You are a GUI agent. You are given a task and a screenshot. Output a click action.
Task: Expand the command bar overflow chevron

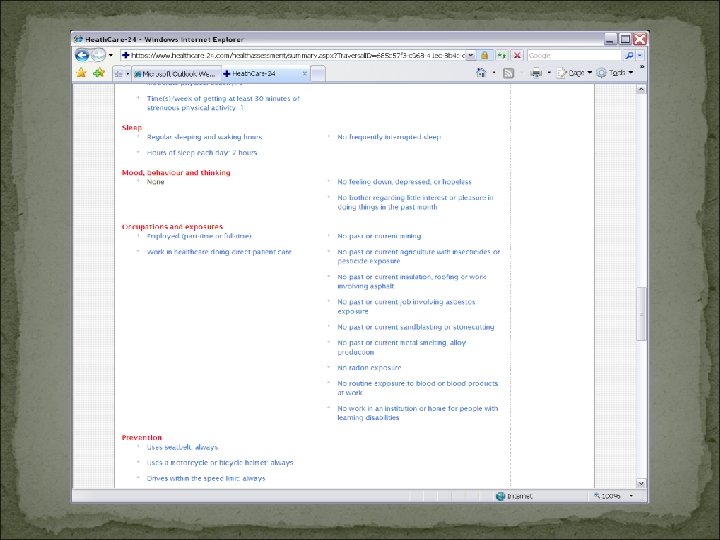click(x=642, y=68)
